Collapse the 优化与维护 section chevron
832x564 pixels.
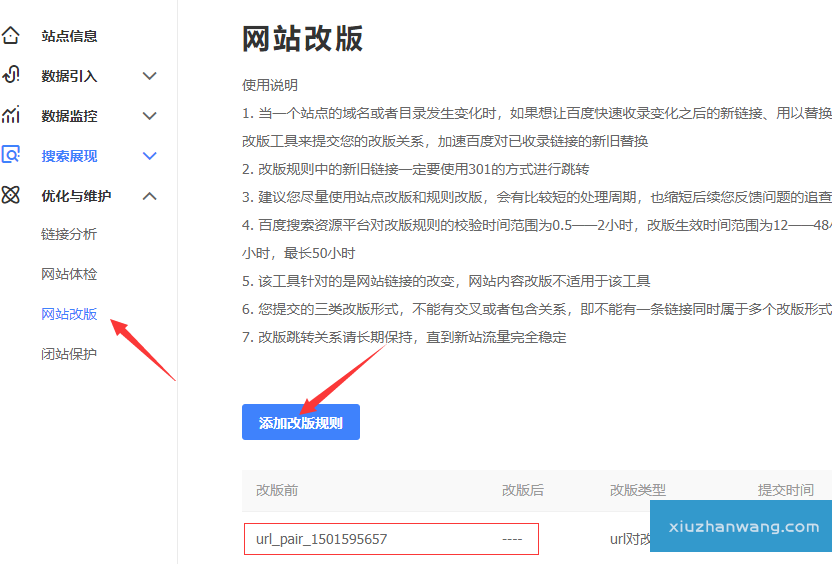(150, 196)
